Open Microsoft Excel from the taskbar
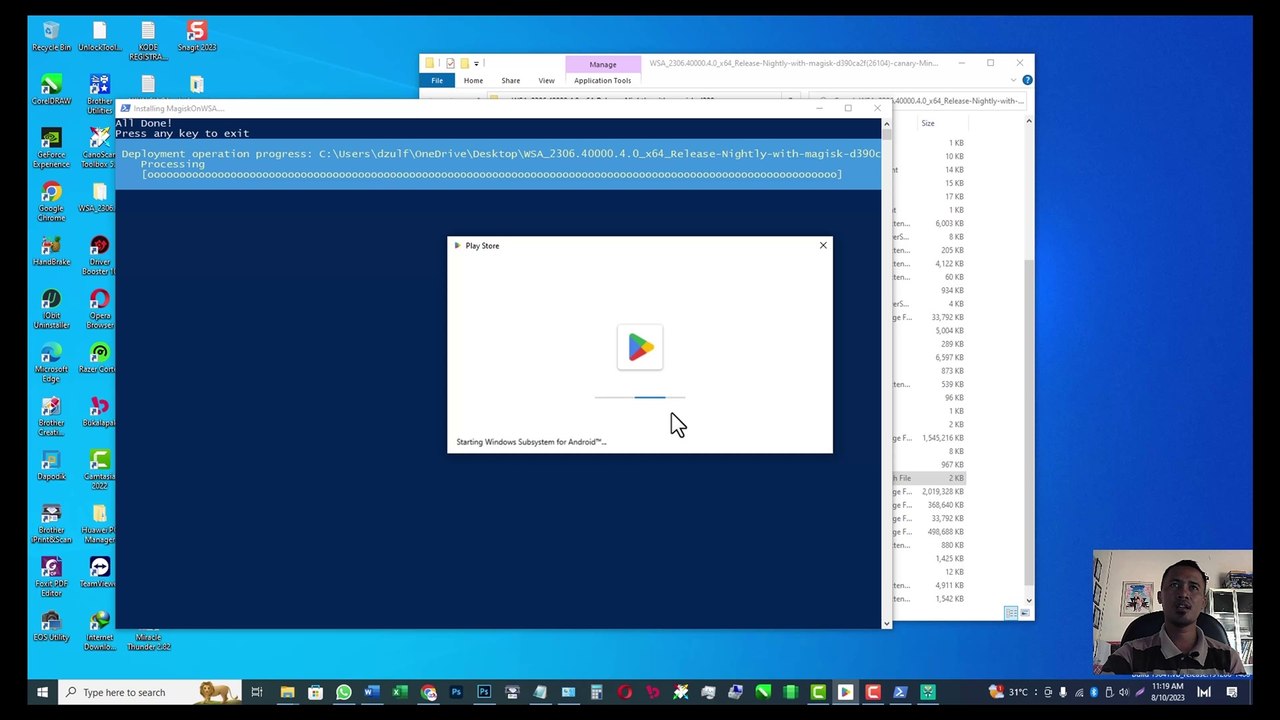The width and height of the screenshot is (1280, 720). pyautogui.click(x=399, y=692)
